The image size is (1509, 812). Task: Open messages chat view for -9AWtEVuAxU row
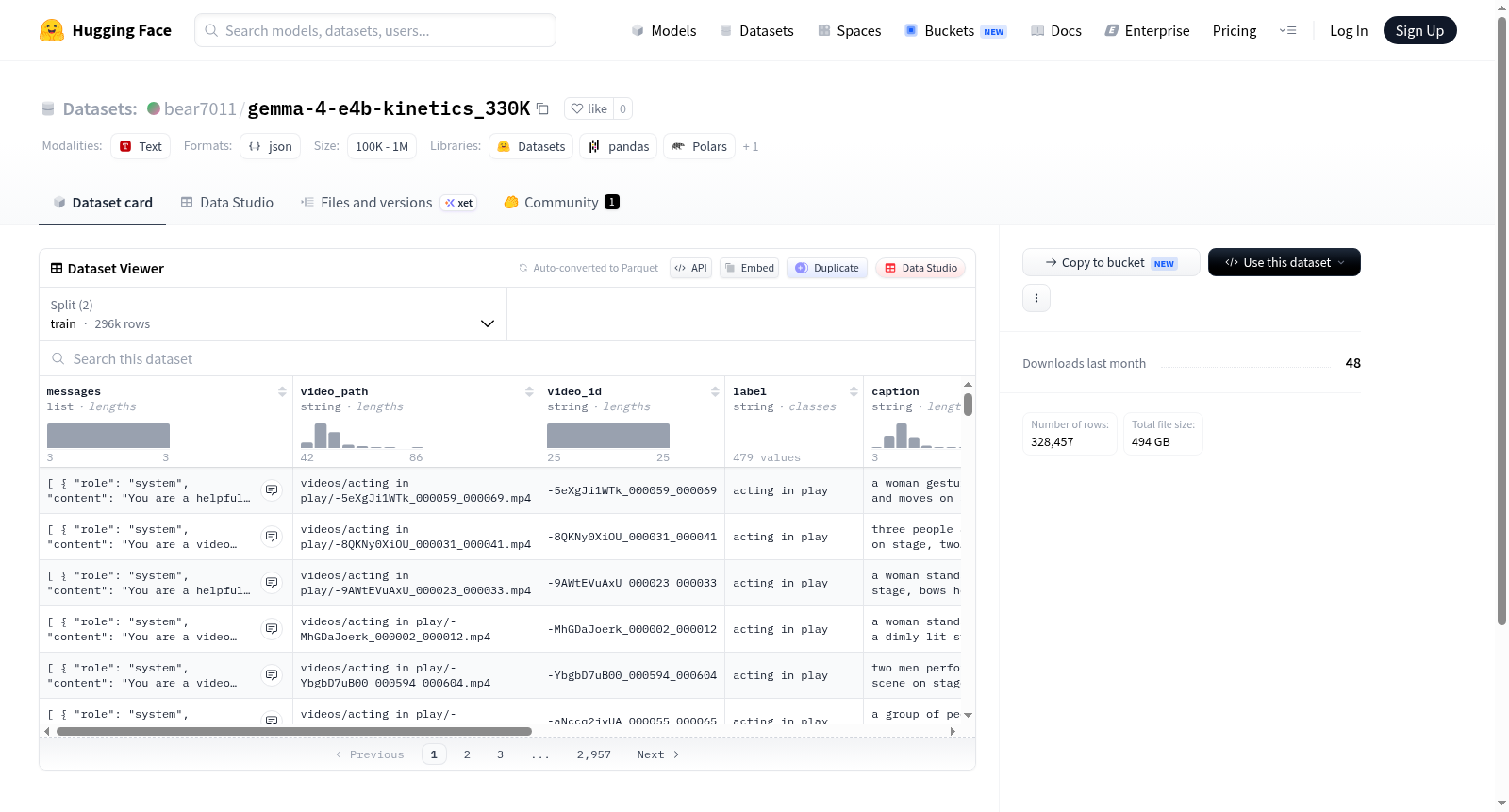[272, 583]
